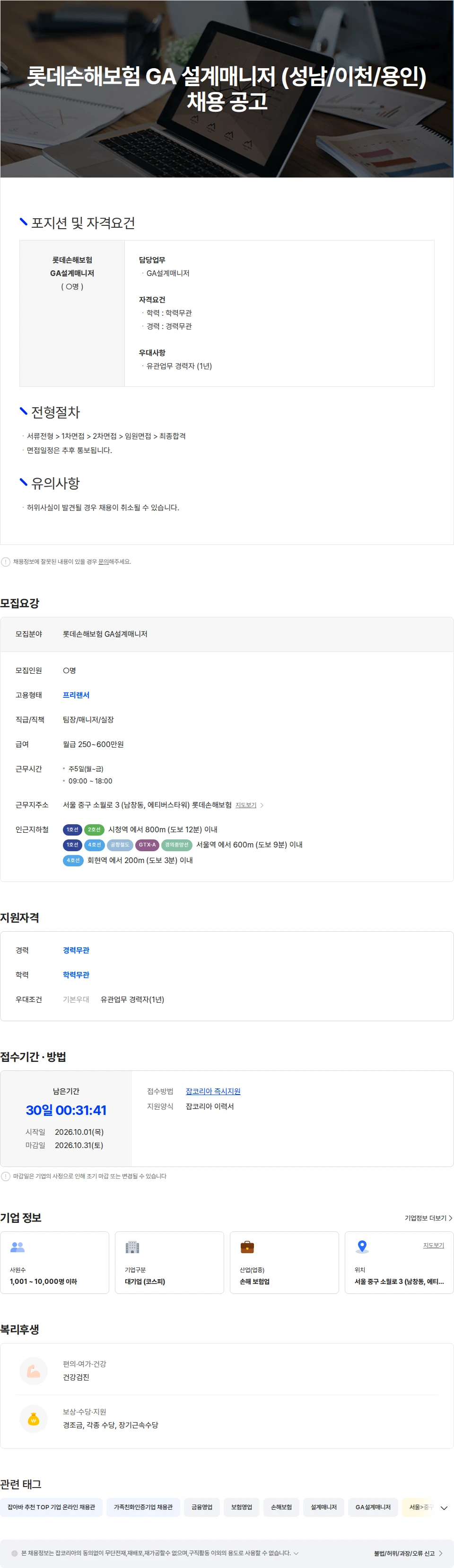
Task: Click the job posting banner image
Action: [x=227, y=89]
